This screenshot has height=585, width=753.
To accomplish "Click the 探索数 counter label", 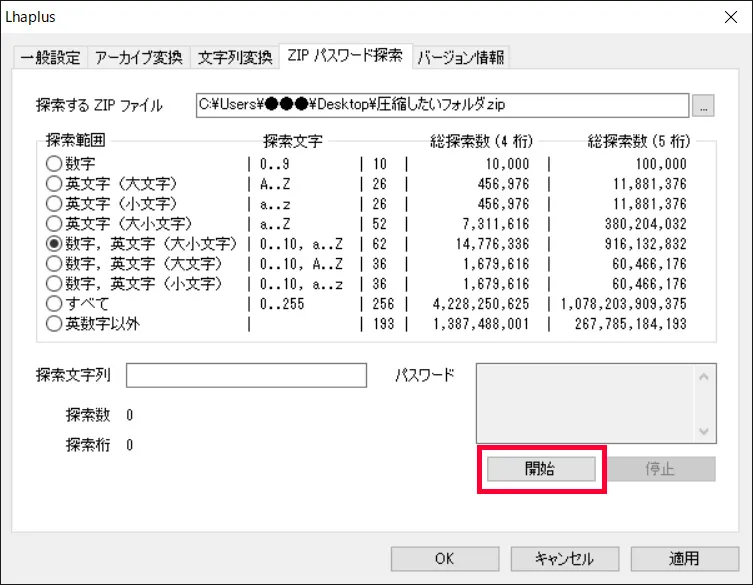I will coord(88,415).
